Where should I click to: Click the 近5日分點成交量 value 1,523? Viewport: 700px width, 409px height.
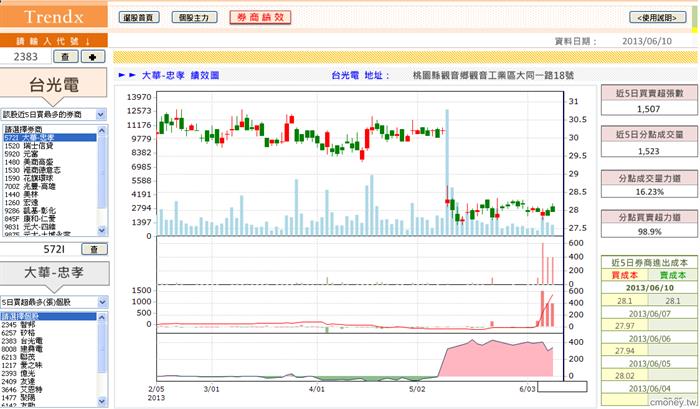tap(649, 151)
